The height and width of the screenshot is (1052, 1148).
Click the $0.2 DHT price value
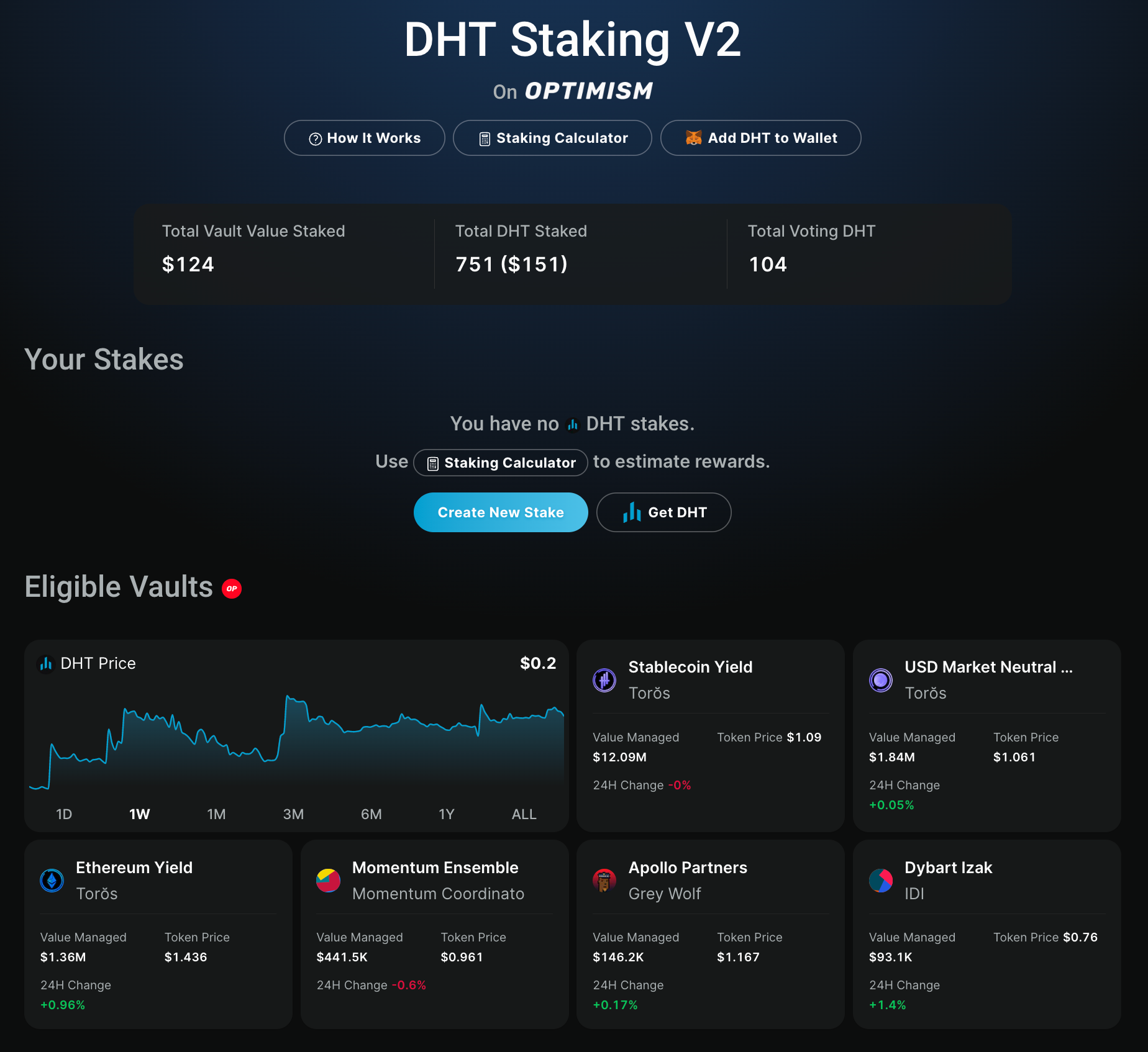(538, 663)
